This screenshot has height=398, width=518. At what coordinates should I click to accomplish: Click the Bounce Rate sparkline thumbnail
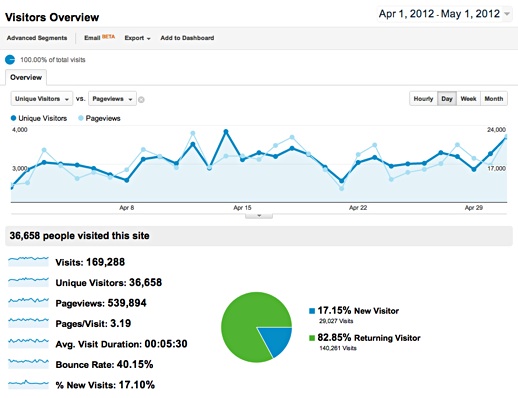(28, 364)
